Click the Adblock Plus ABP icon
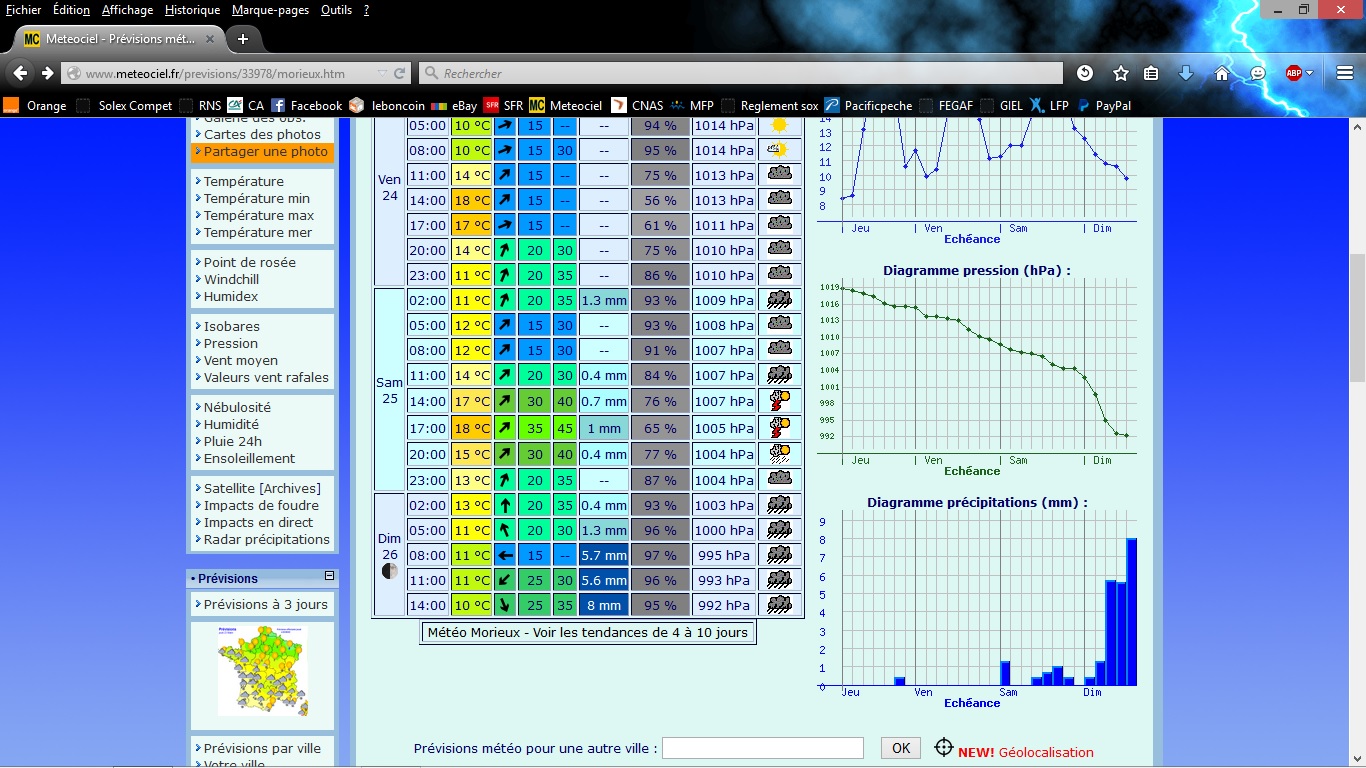Viewport: 1366px width, 768px height. tap(1293, 73)
